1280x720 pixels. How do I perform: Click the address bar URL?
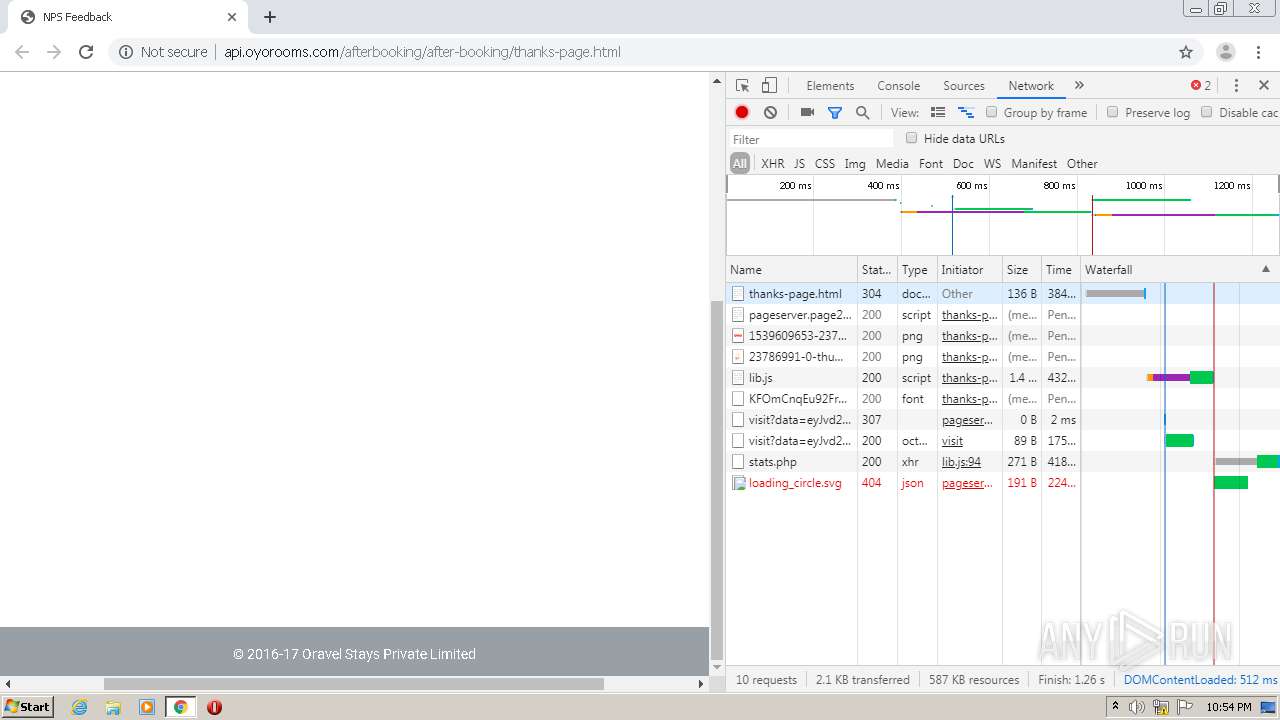tap(422, 52)
